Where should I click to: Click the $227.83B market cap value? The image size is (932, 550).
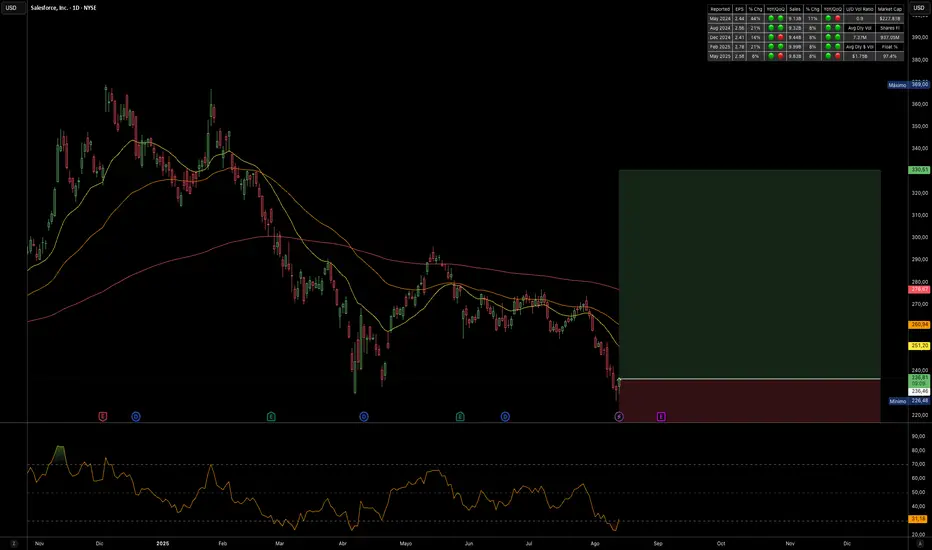[890, 18]
